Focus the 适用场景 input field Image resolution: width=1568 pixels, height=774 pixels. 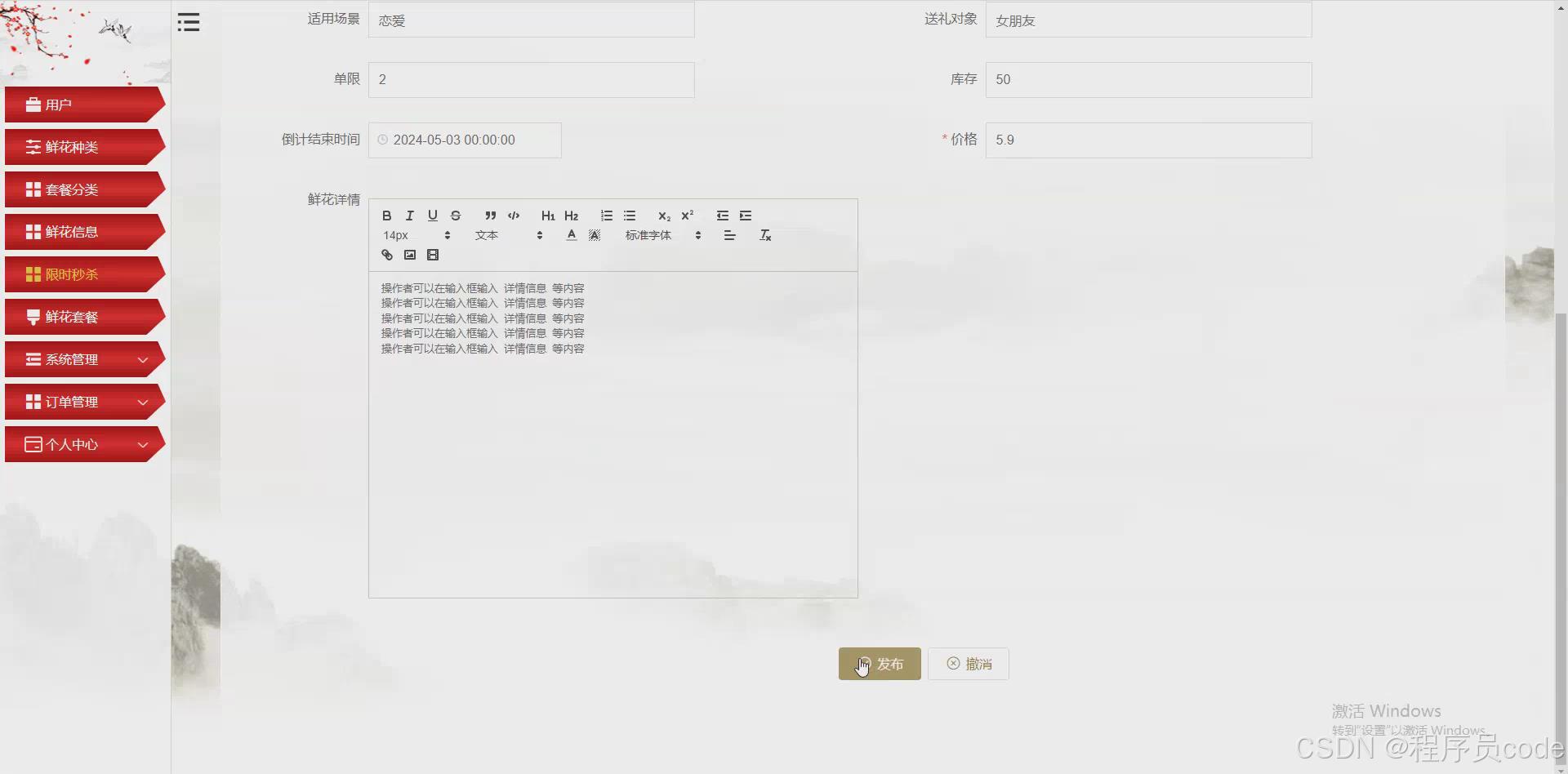[532, 20]
